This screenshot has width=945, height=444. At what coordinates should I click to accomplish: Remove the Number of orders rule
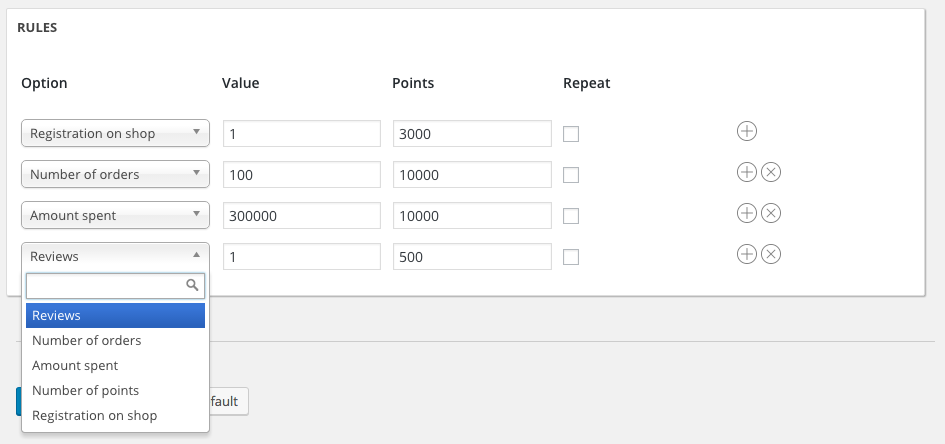coord(771,172)
